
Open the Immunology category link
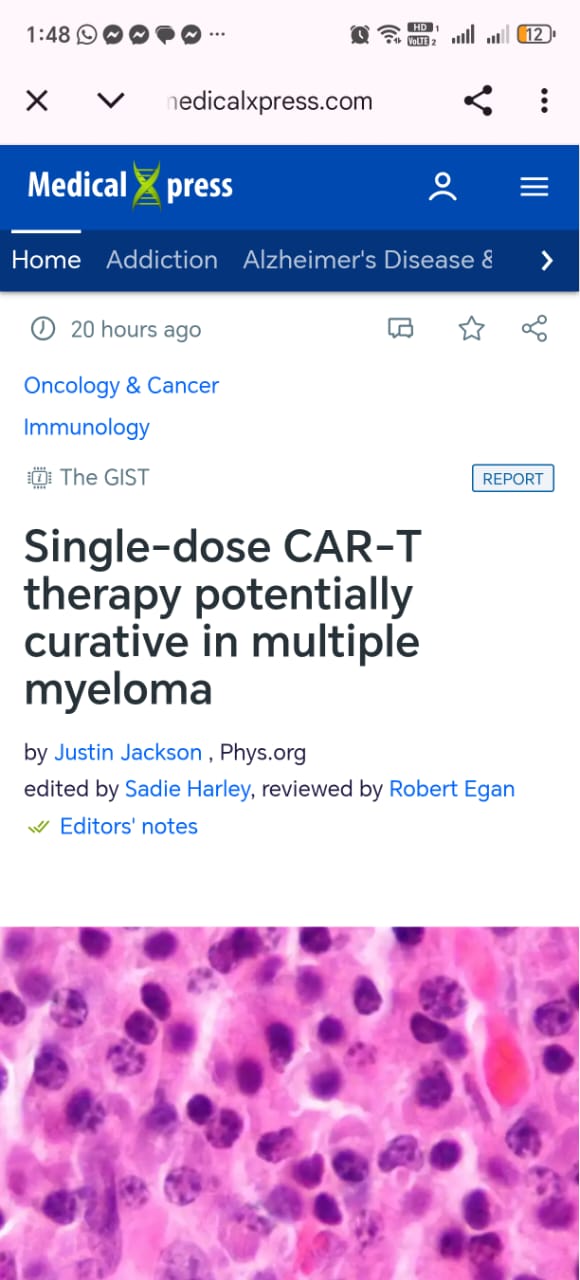87,427
